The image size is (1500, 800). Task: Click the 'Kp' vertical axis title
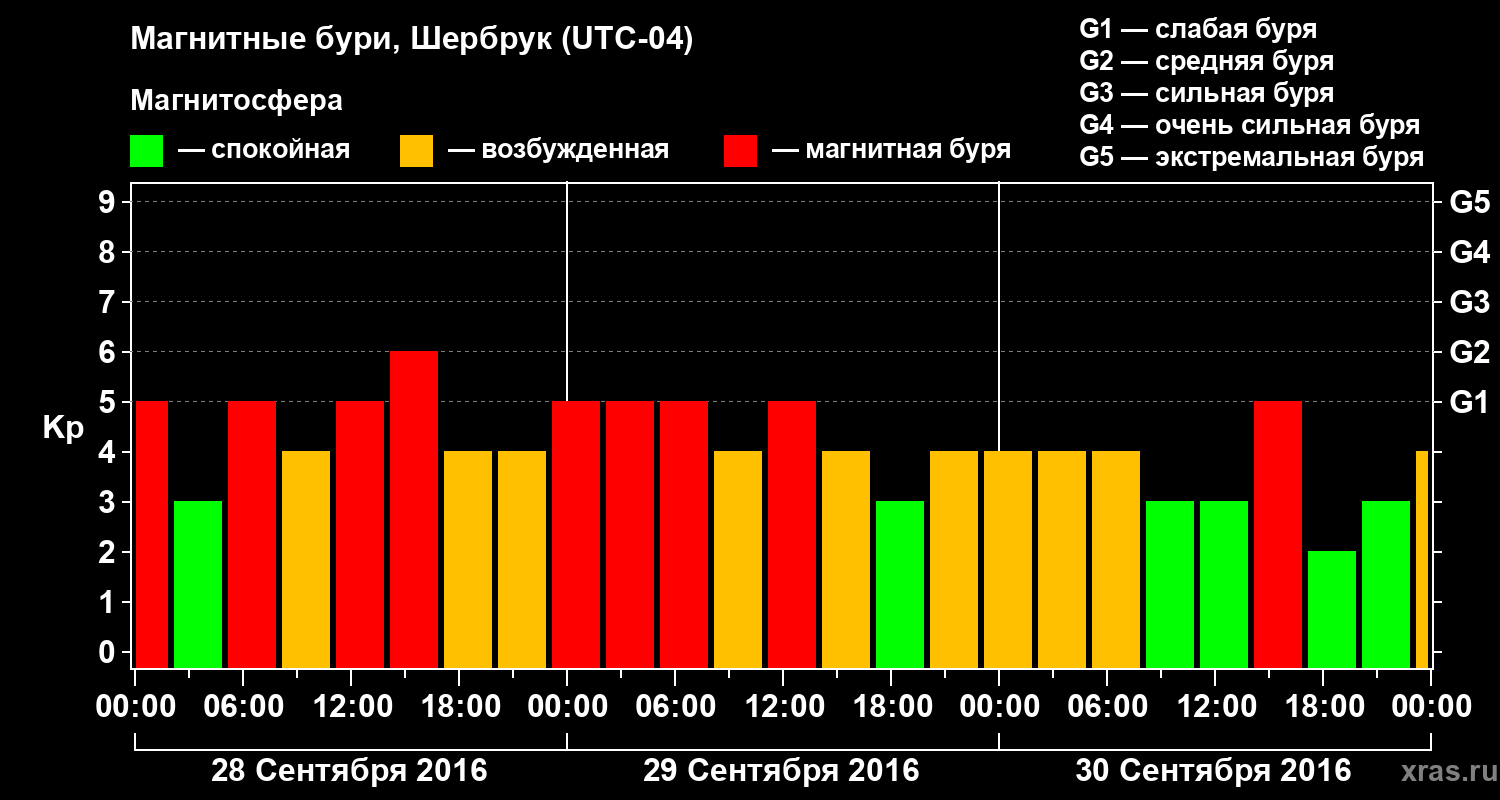tap(63, 429)
